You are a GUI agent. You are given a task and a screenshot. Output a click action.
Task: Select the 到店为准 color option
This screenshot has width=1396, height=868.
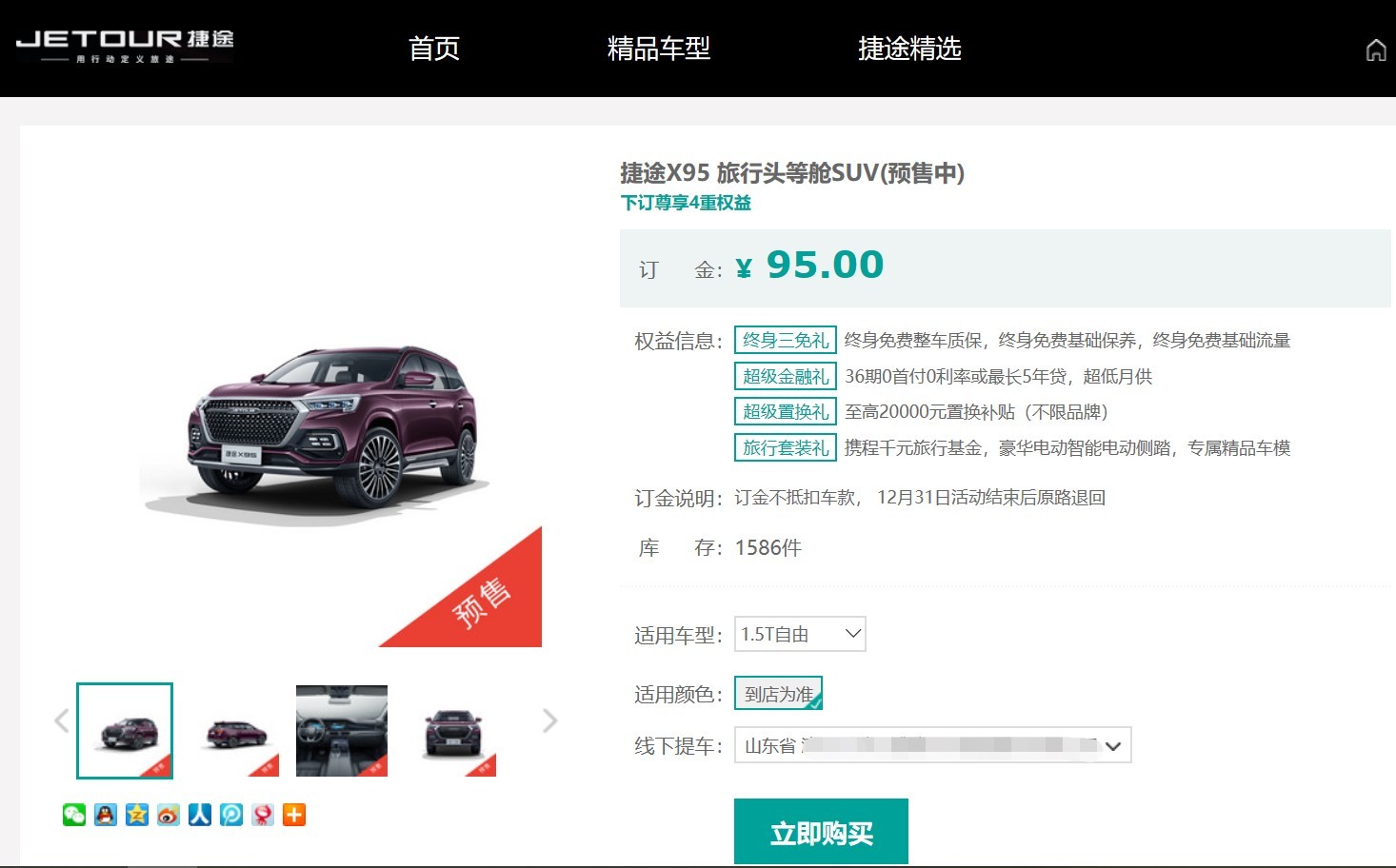coord(778,694)
